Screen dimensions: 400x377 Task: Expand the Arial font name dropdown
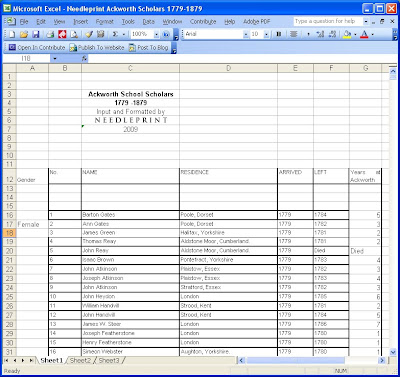pos(246,34)
